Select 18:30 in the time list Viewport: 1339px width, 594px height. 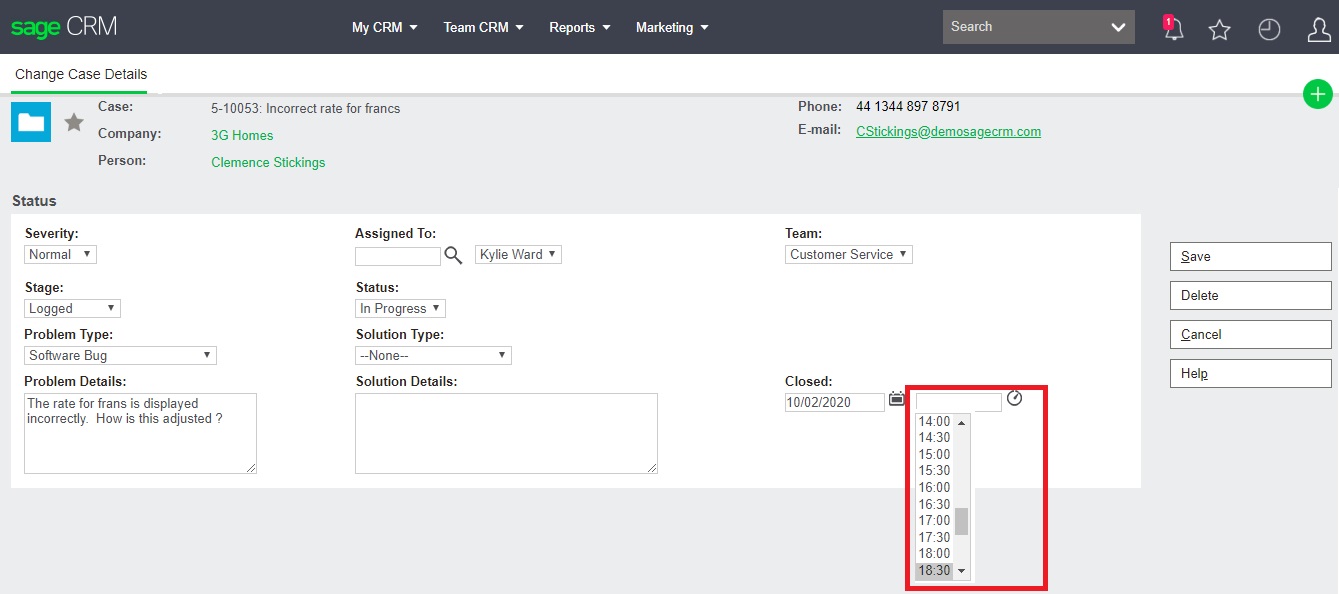click(x=935, y=571)
